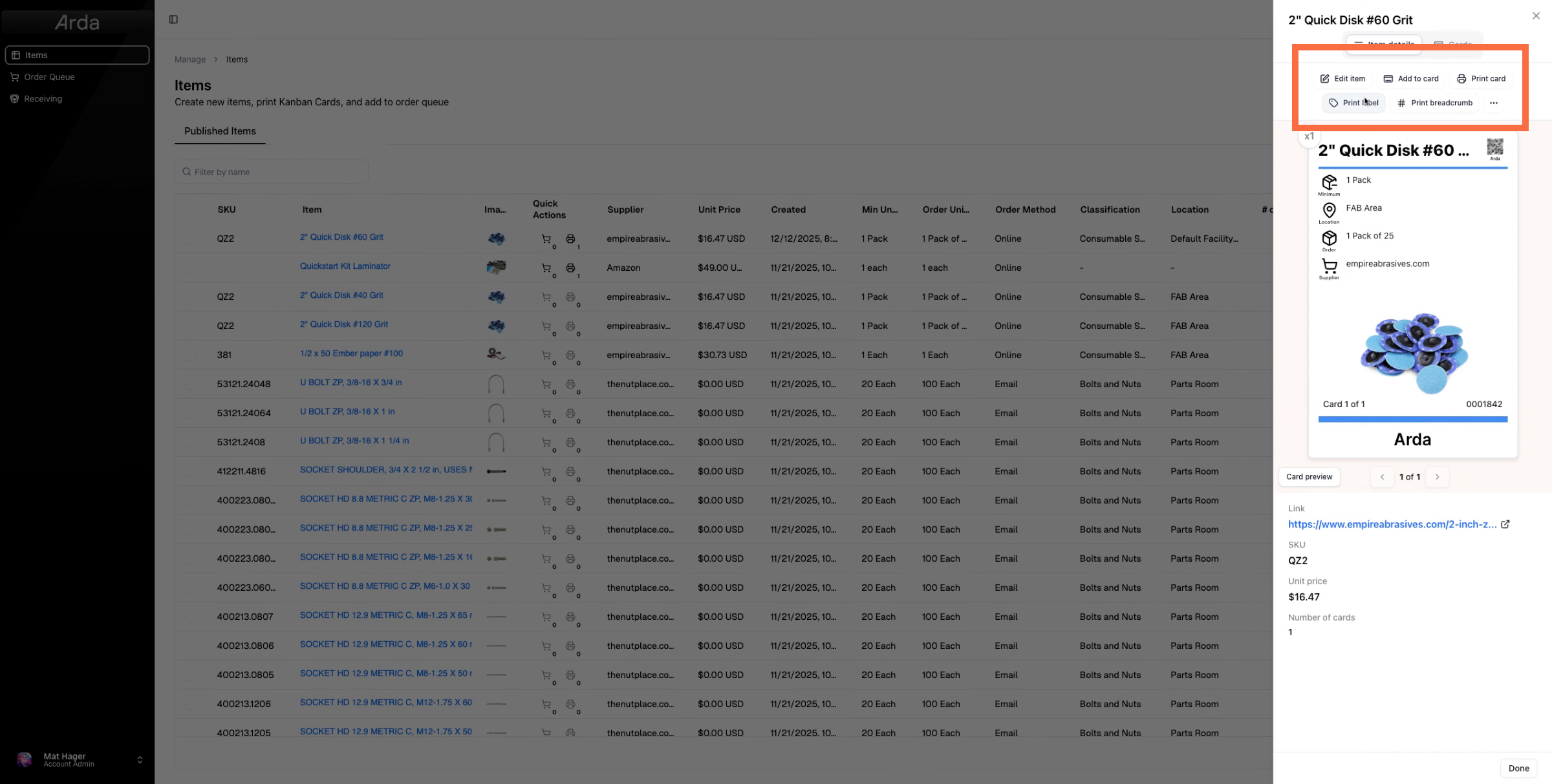Click the Manage breadcrumb
This screenshot has height=784, width=1552.
[x=190, y=59]
